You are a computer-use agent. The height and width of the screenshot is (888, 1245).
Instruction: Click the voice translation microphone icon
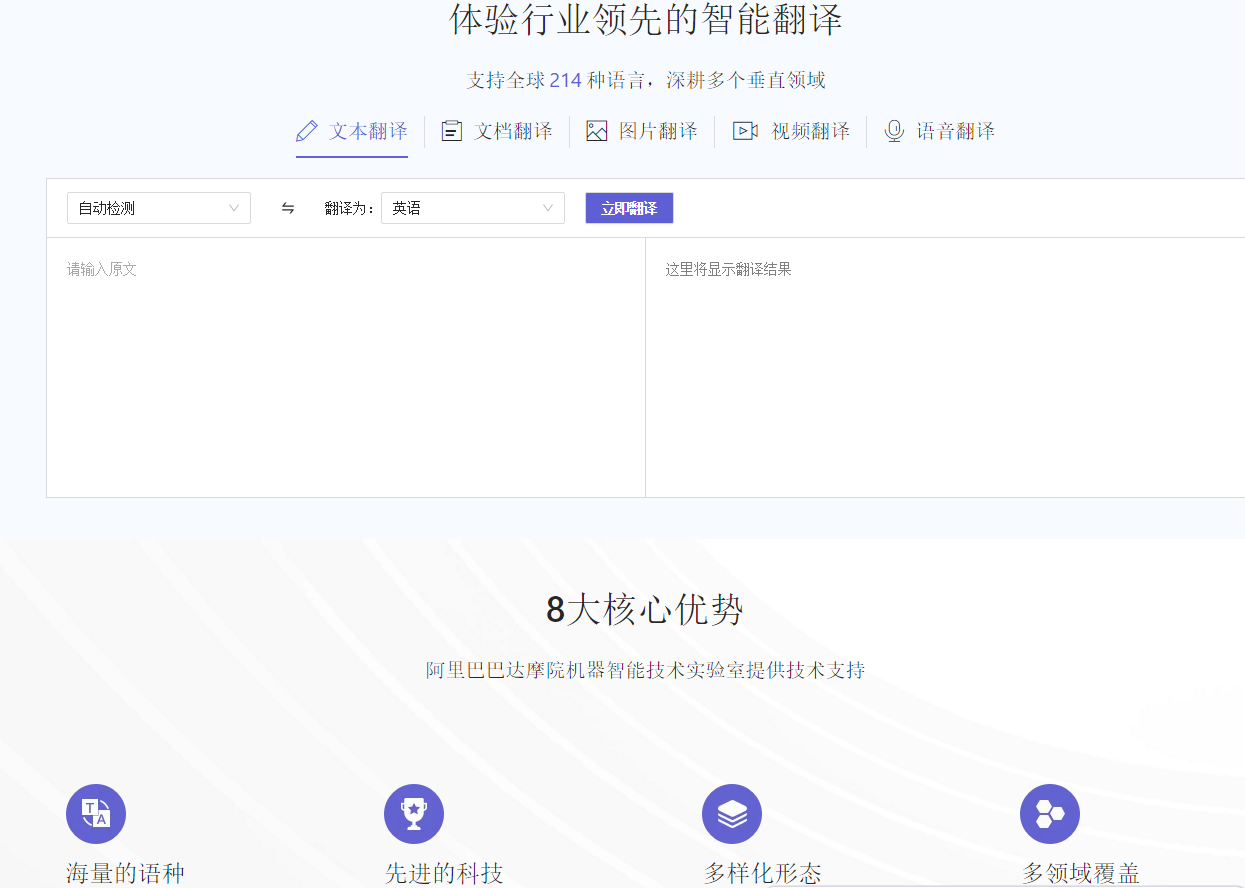point(894,131)
